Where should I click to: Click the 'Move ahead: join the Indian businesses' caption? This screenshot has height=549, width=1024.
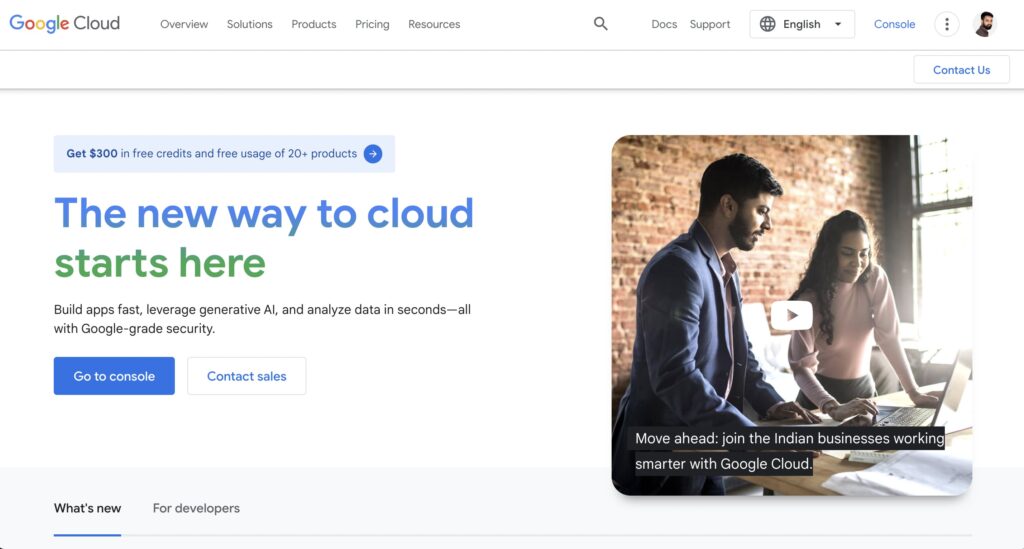pyautogui.click(x=790, y=451)
